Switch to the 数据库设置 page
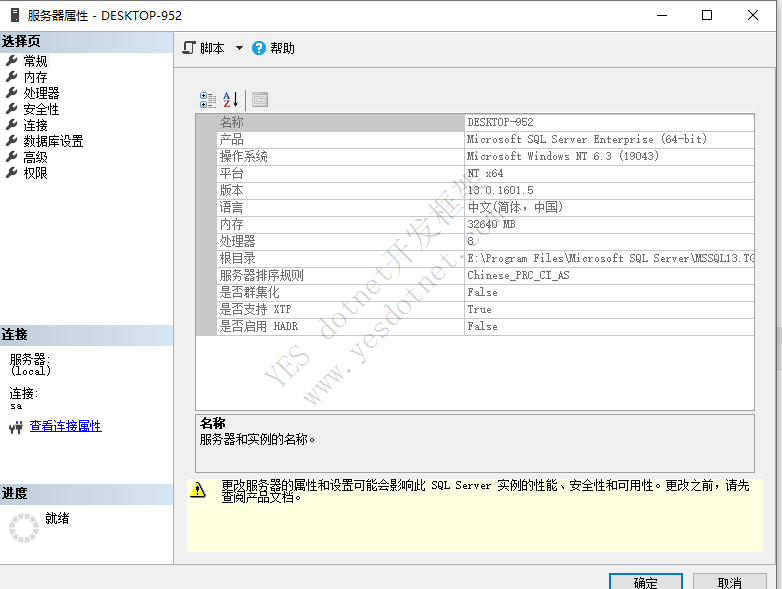The image size is (782, 589). click(x=53, y=141)
